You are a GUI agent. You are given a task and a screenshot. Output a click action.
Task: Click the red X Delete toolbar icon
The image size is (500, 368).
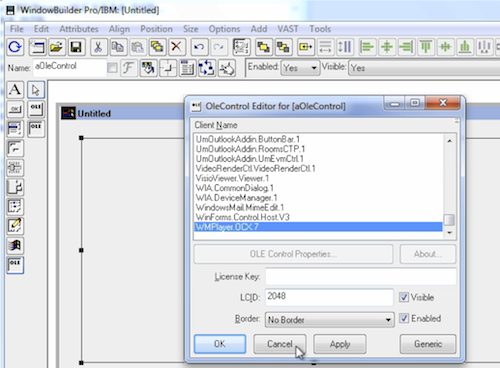tap(176, 47)
